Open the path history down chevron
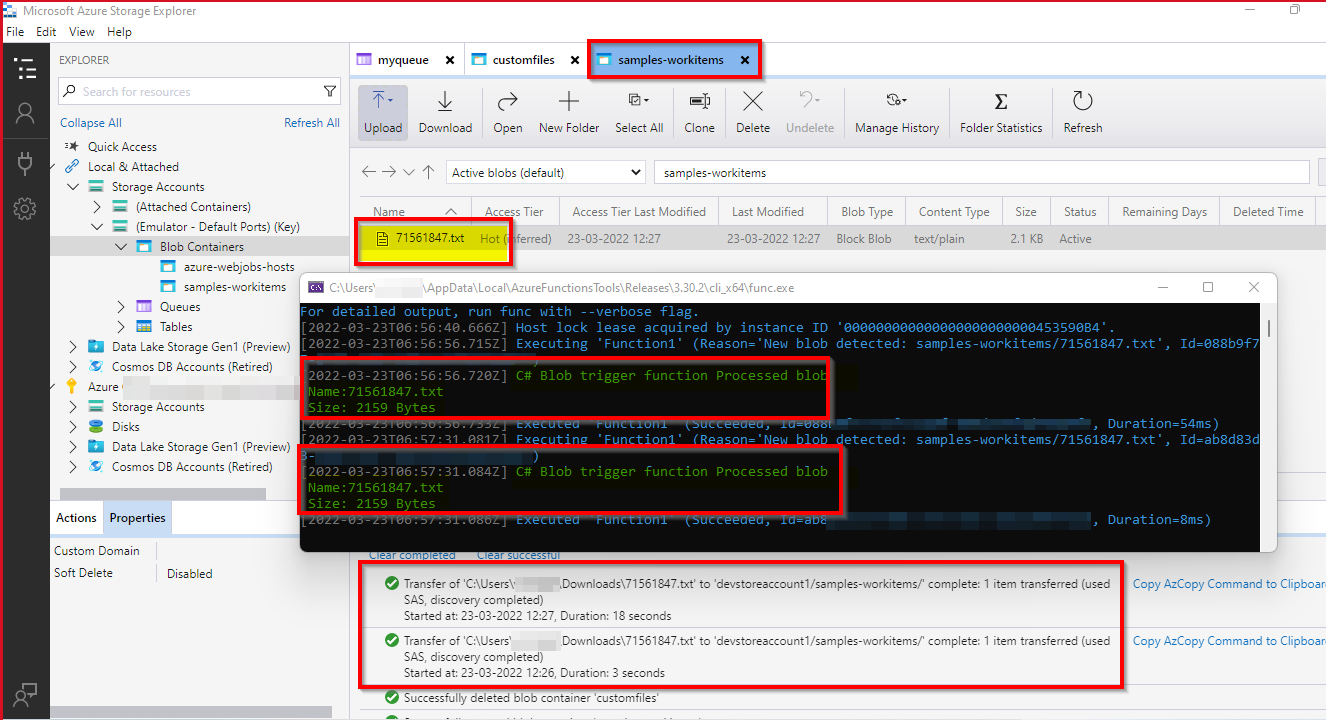 [x=408, y=172]
